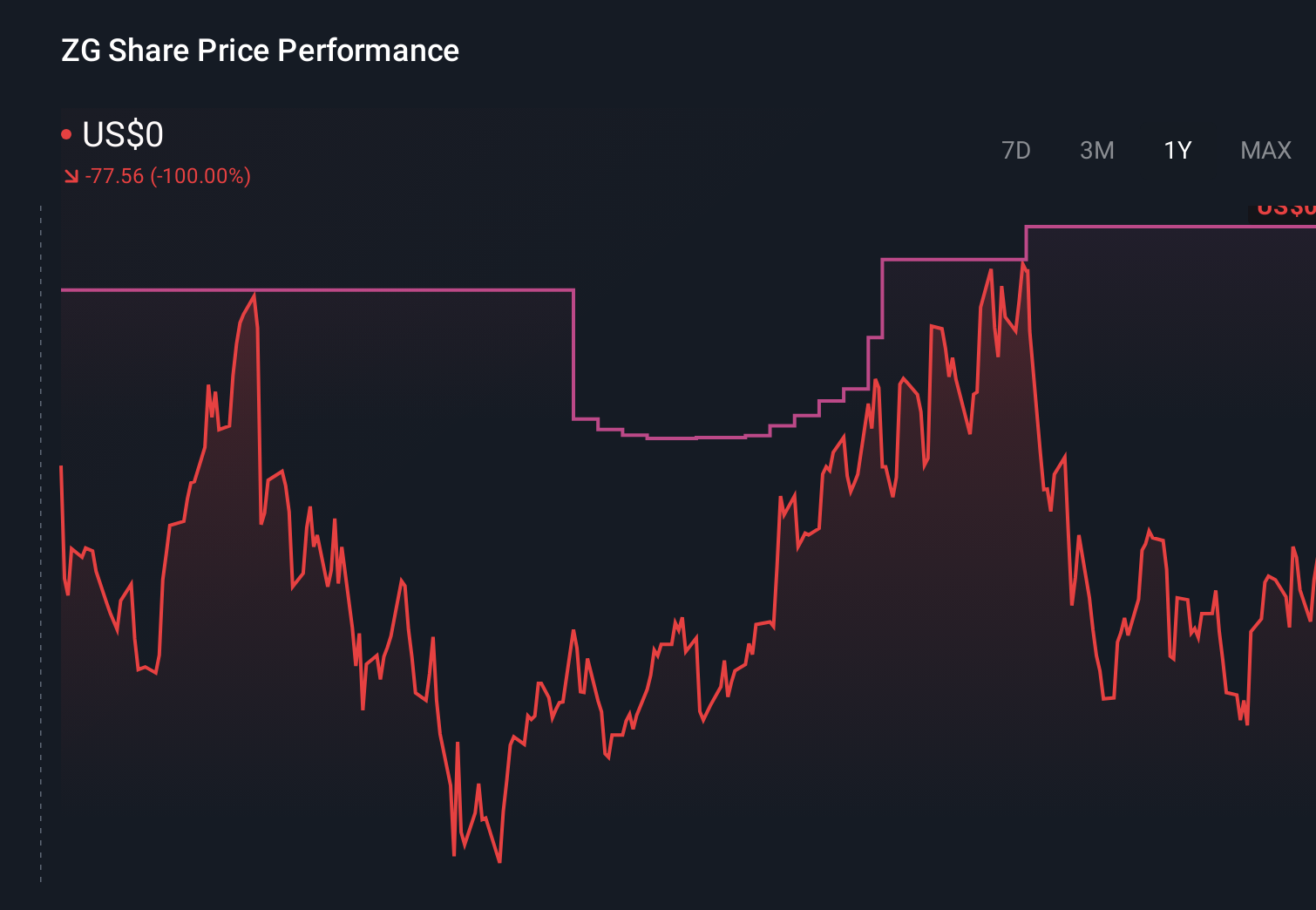Screen dimensions: 1316x910
Task: Click the downward-trend arrow icon beside -77.56
Action: (x=71, y=174)
